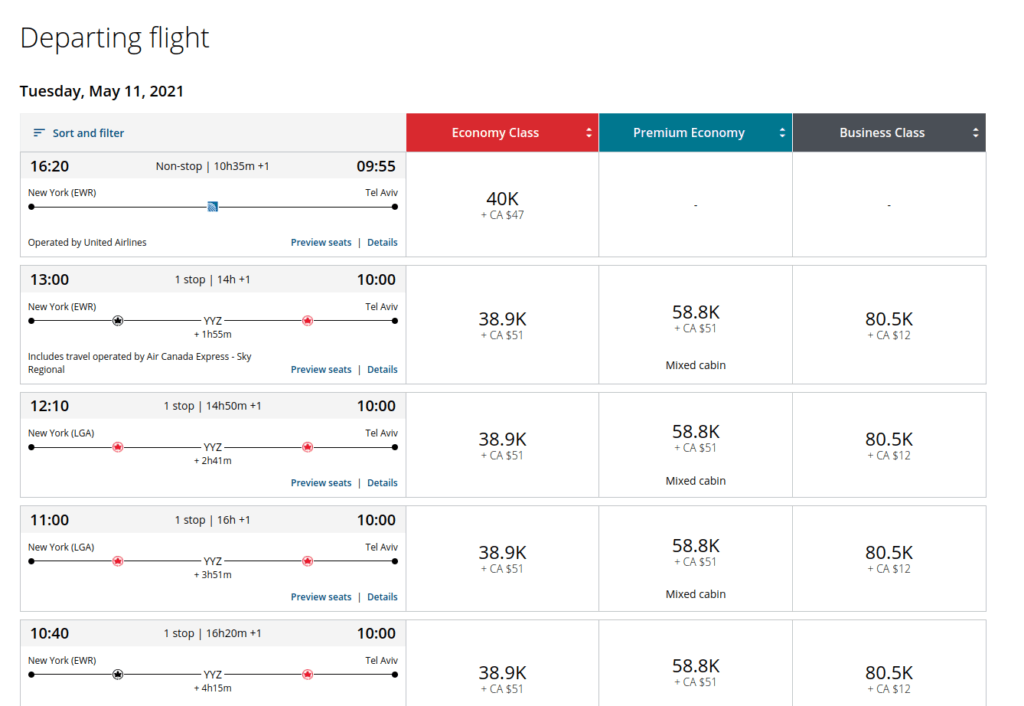Click the Mixed cabin label on 11:00 flight
1024x706 pixels.
point(696,594)
